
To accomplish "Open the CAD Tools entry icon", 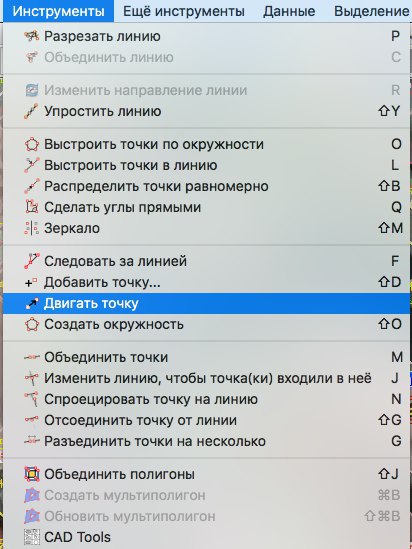I will pyautogui.click(x=32, y=537).
